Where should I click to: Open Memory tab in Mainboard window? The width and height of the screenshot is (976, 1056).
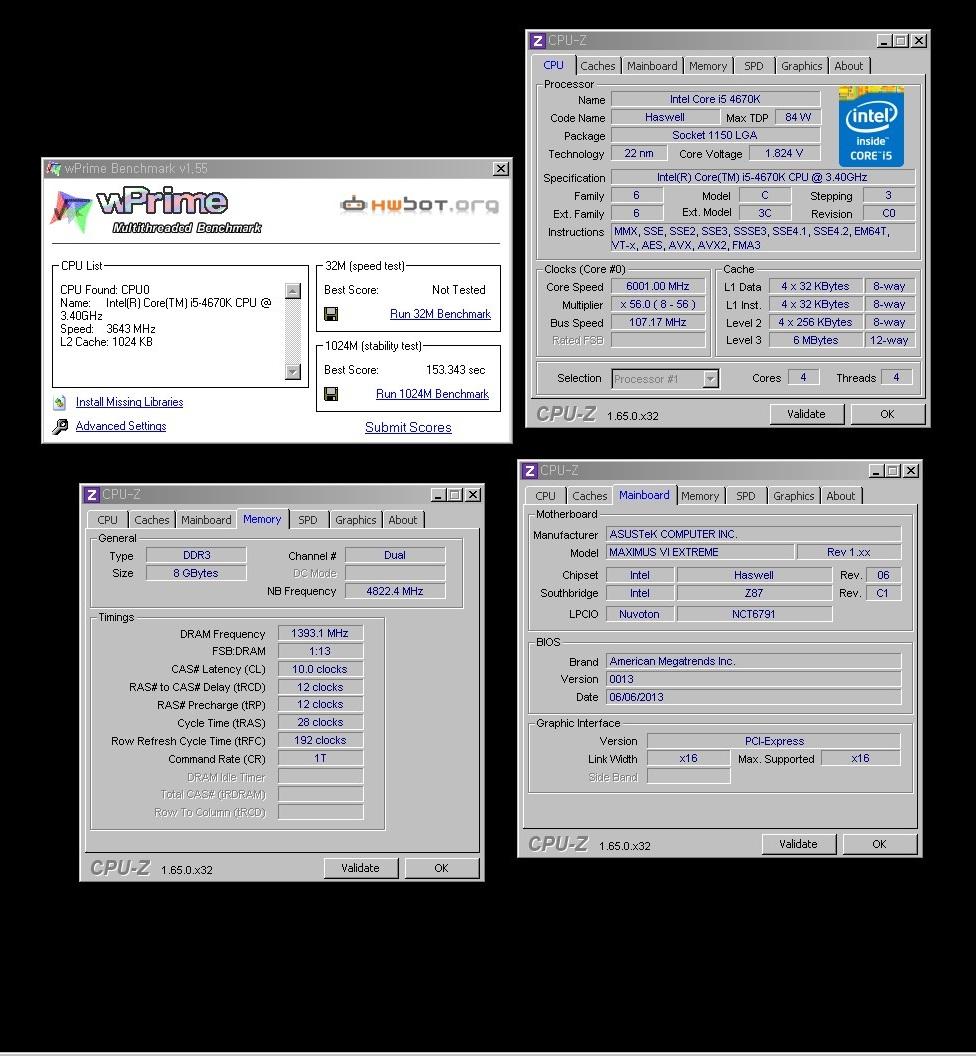tap(700, 496)
